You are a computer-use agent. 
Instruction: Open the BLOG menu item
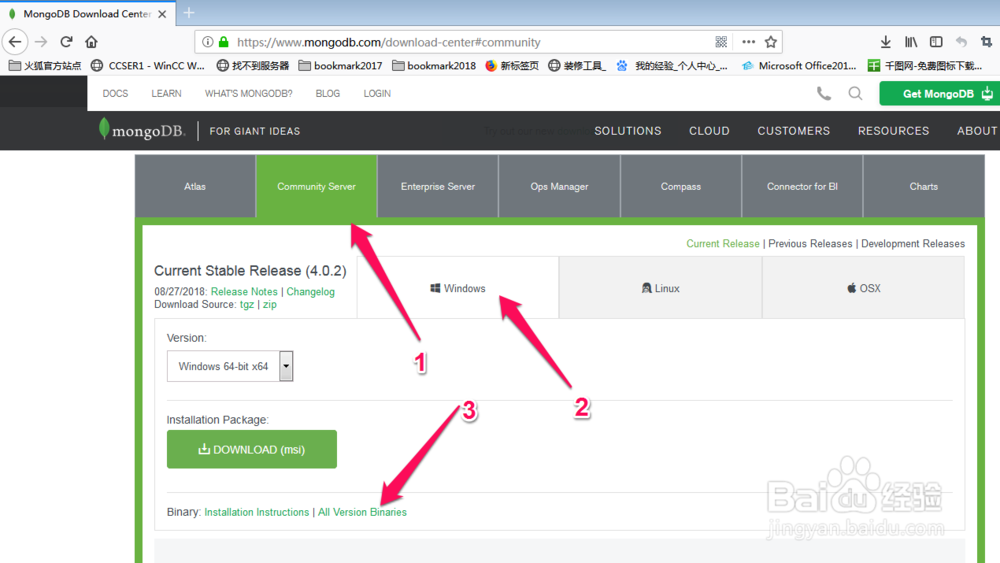coord(328,93)
